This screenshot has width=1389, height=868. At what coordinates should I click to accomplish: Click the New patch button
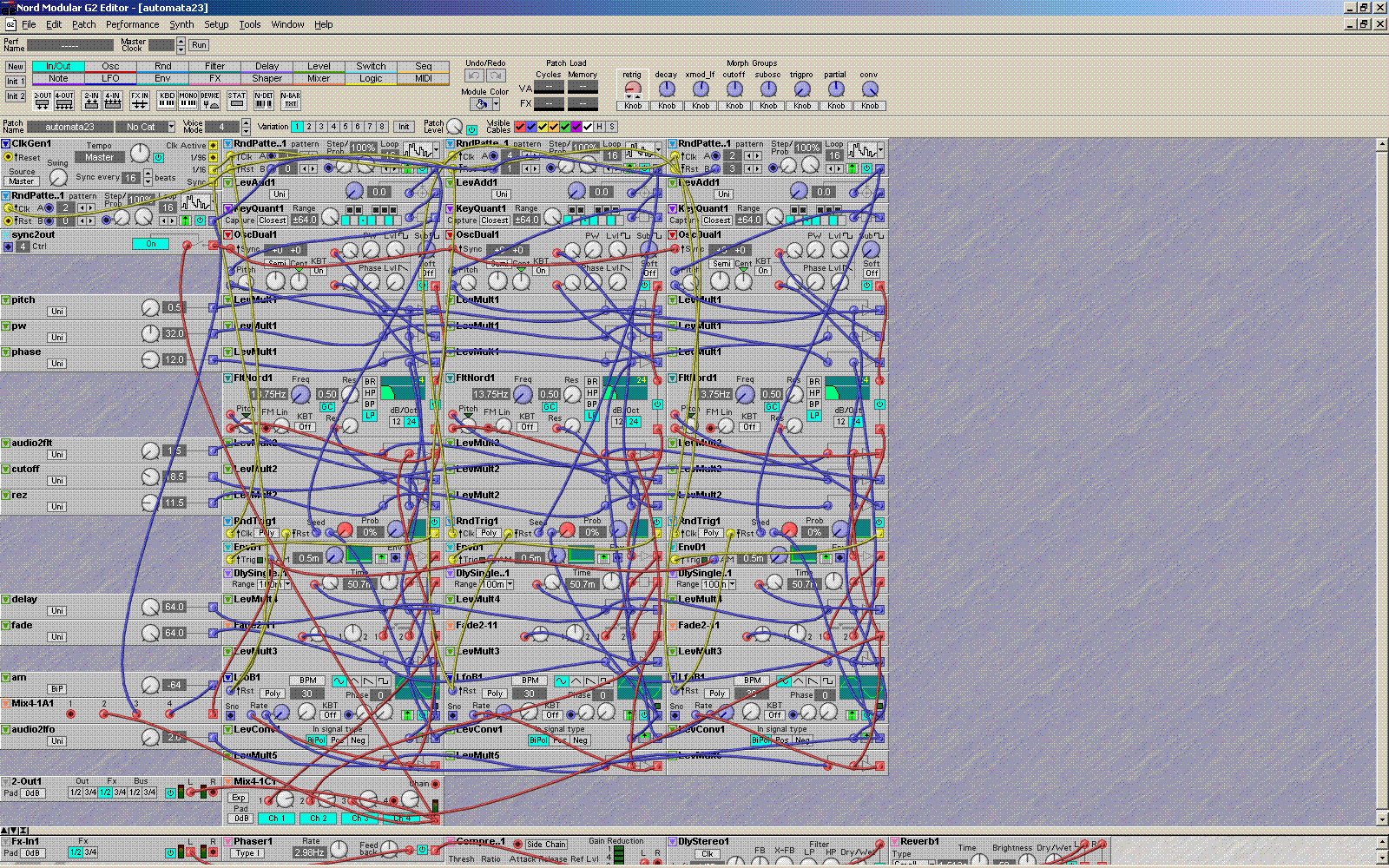click(x=16, y=67)
